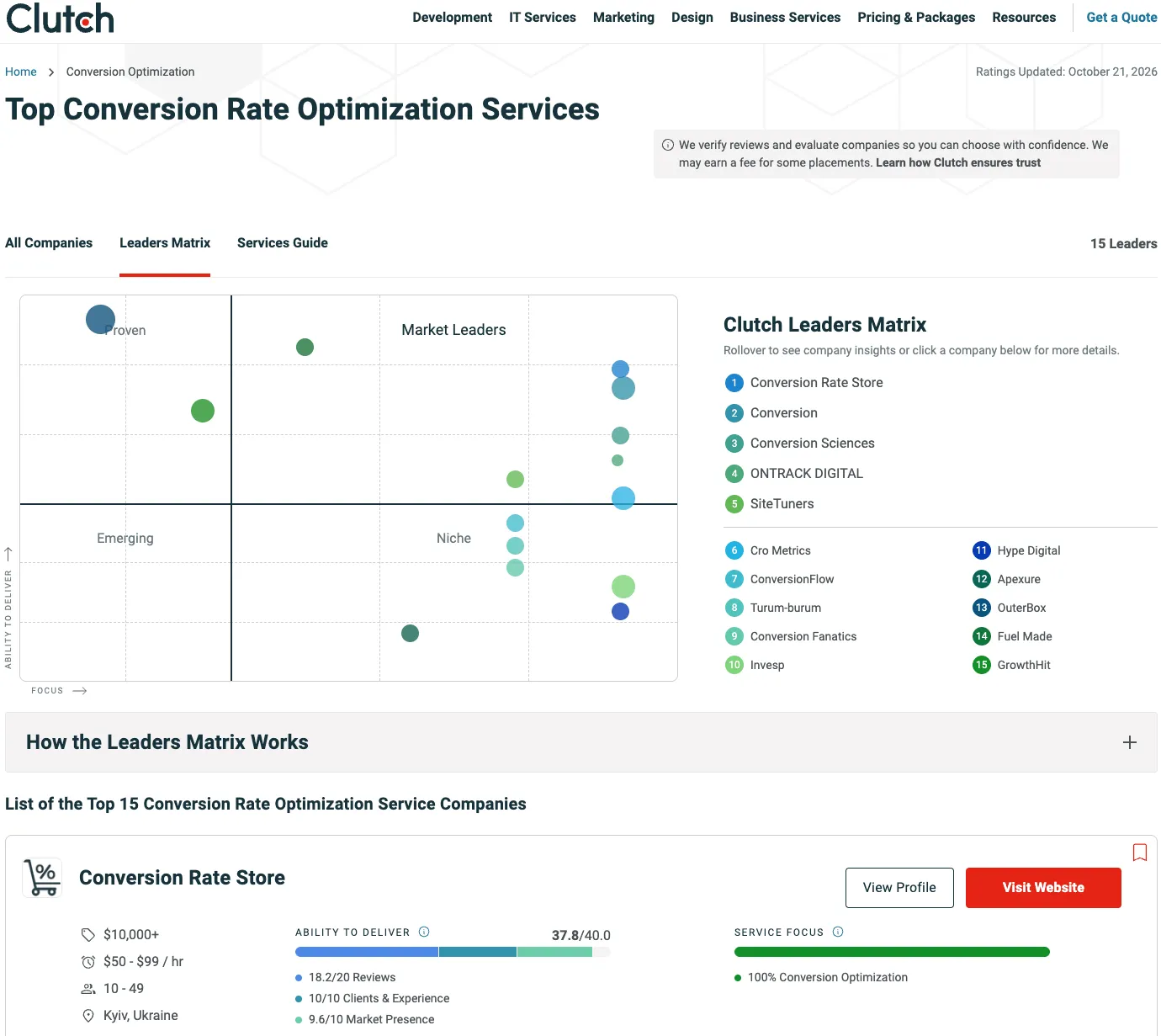Click the number 12 badge for Apexure

(982, 579)
